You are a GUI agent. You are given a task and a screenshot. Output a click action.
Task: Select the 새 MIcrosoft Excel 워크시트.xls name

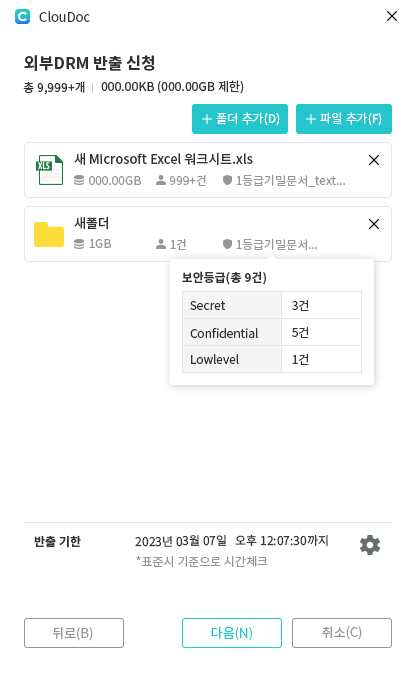click(164, 159)
